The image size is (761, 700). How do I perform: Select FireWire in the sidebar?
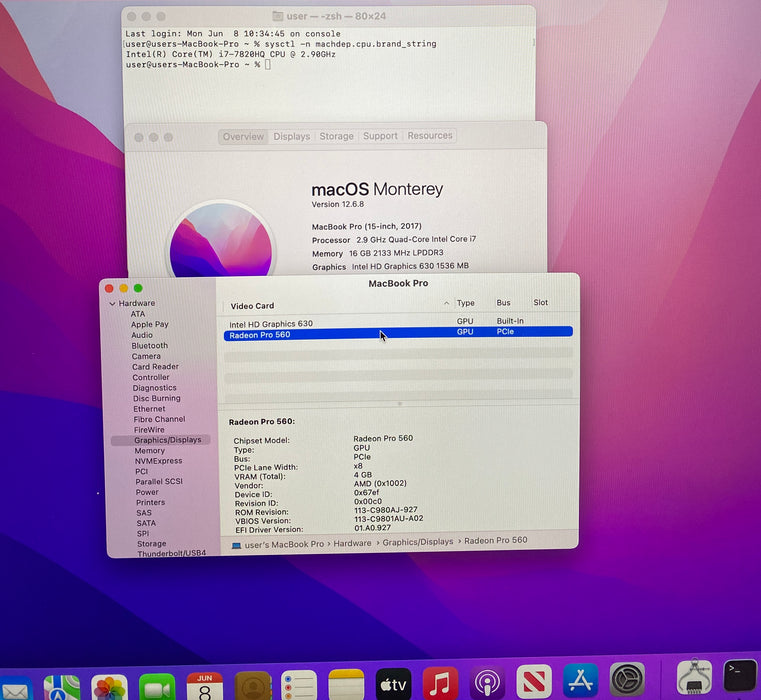click(149, 430)
